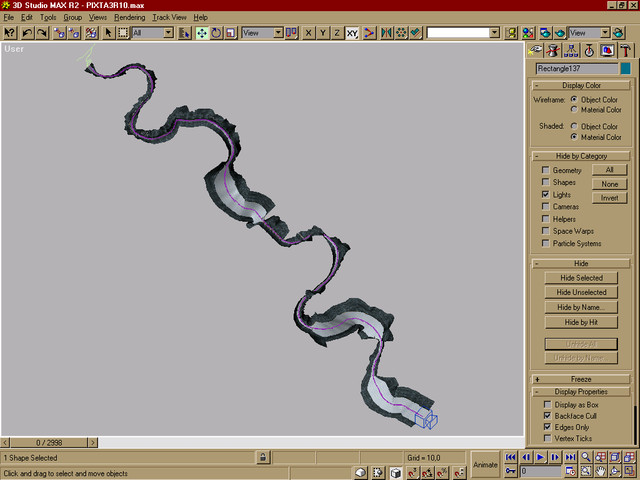Click the Undo arrow icon

27,33
